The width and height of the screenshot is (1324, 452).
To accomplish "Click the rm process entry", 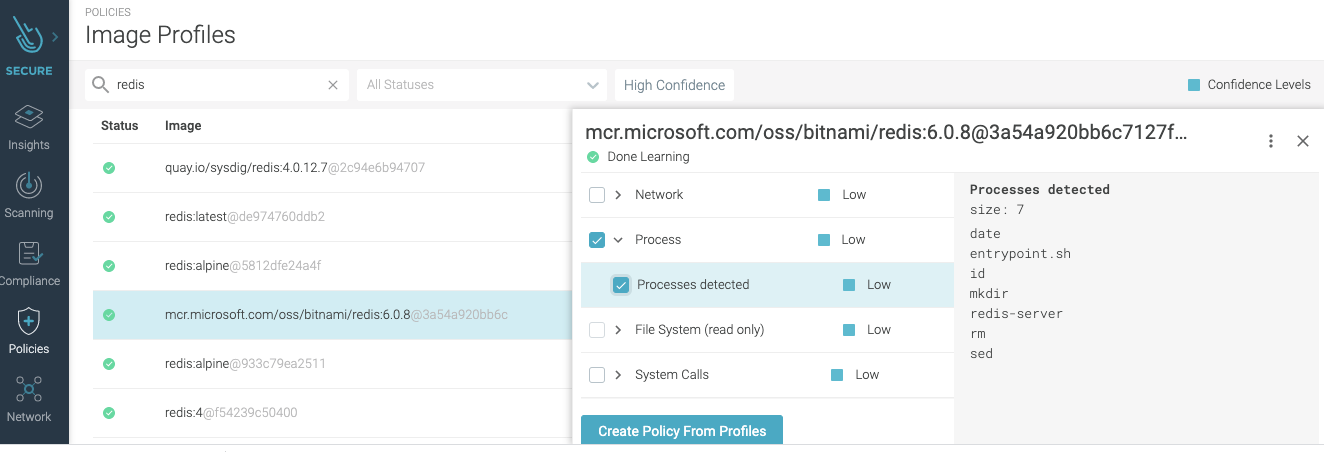I will 978,334.
